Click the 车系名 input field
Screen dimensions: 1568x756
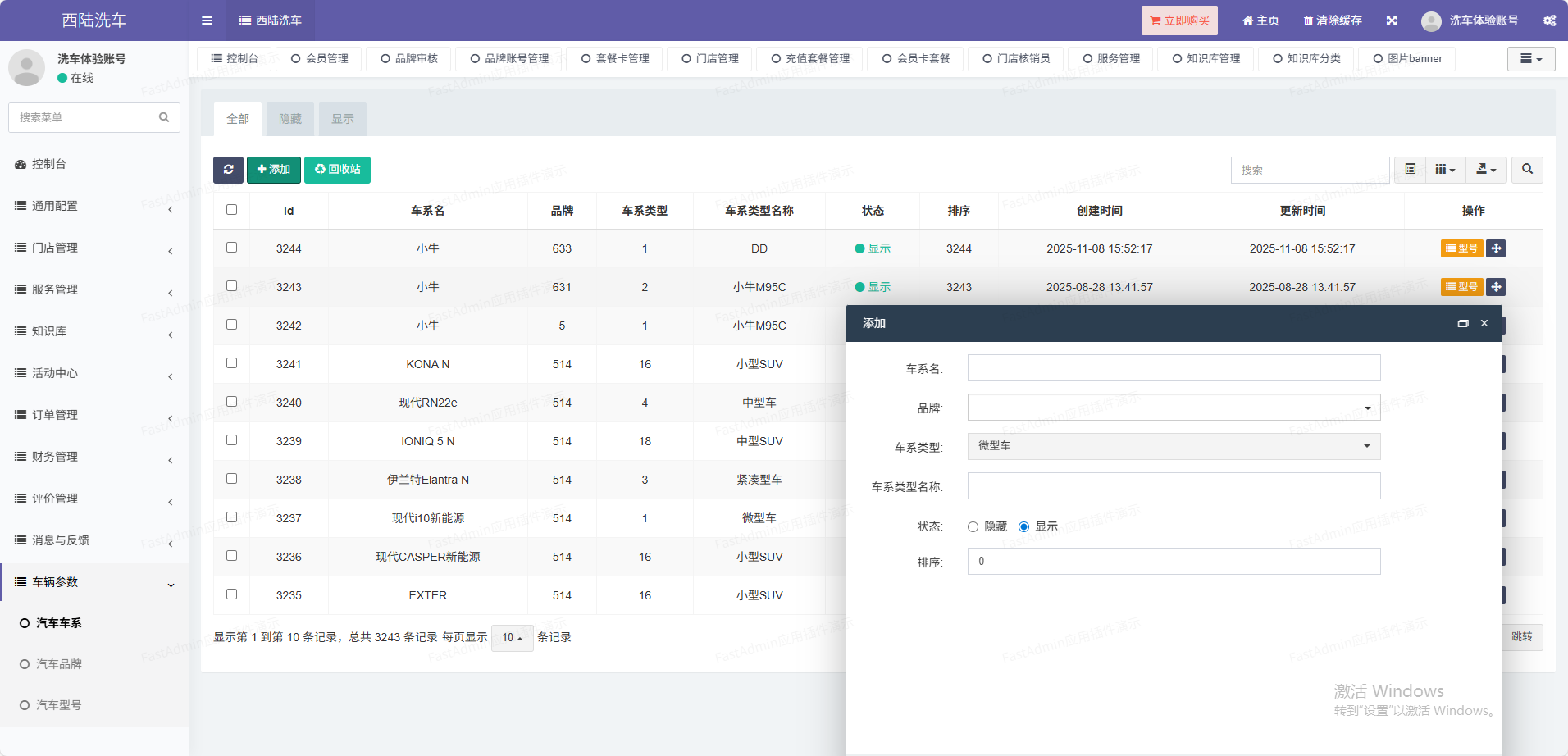pyautogui.click(x=1174, y=368)
